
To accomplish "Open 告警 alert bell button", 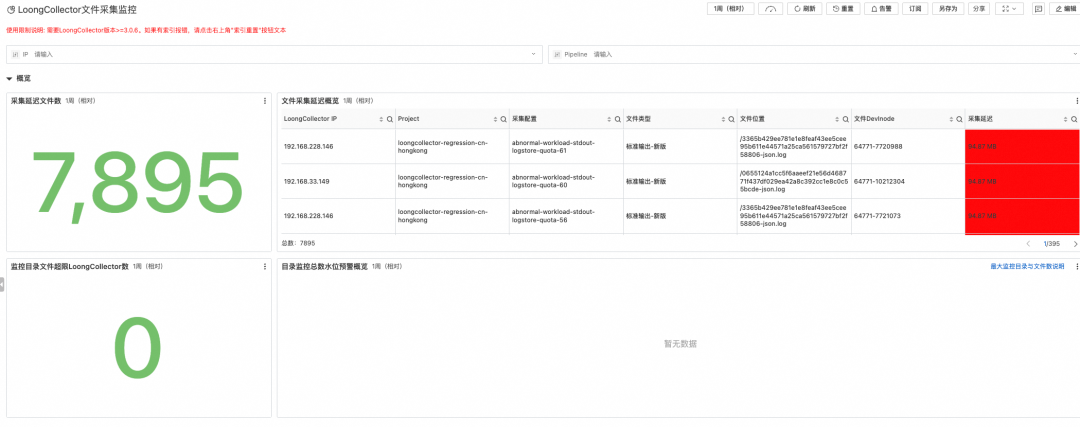I will [879, 9].
